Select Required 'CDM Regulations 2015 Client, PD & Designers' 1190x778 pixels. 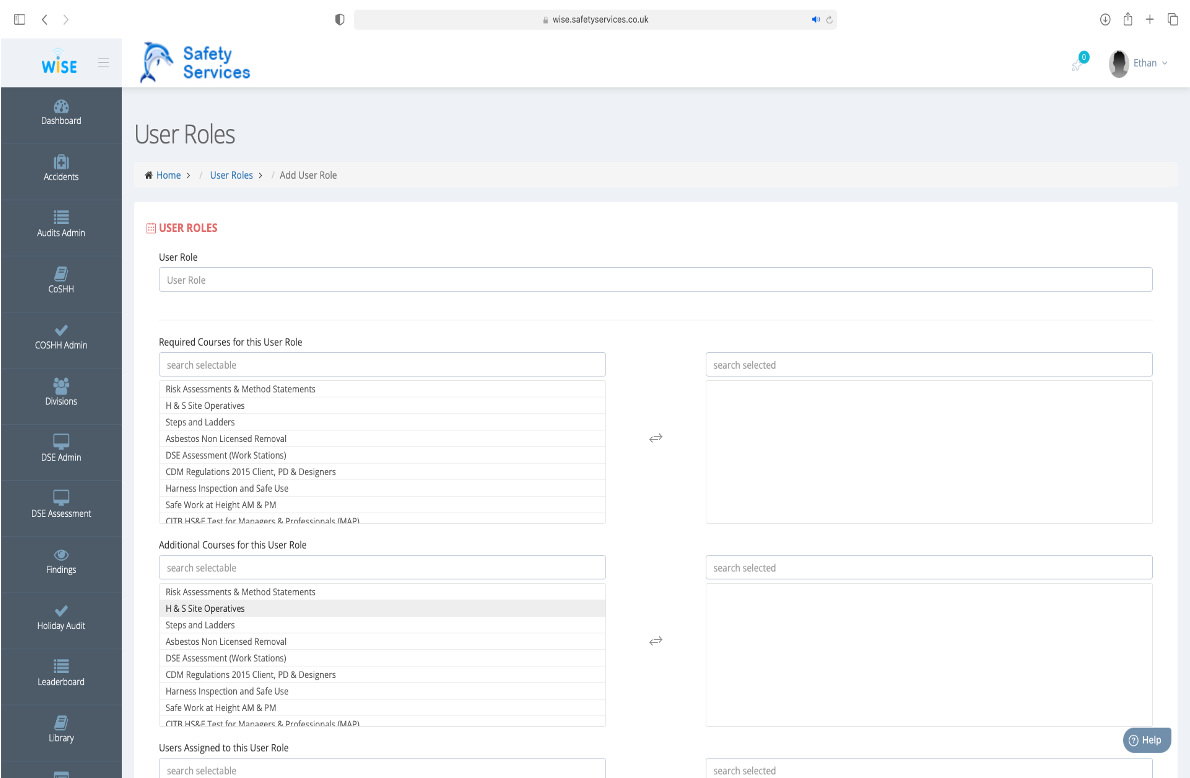382,472
